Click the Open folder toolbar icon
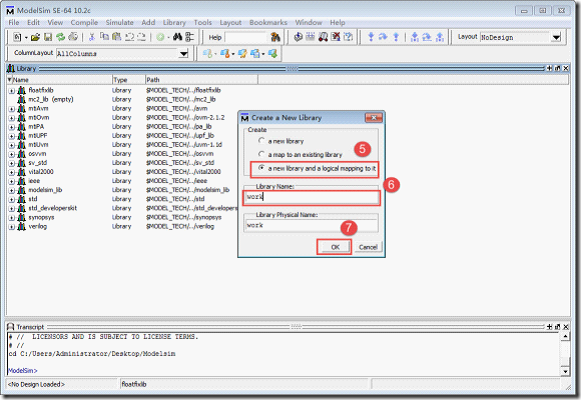This screenshot has height=400, width=581. 35,37
